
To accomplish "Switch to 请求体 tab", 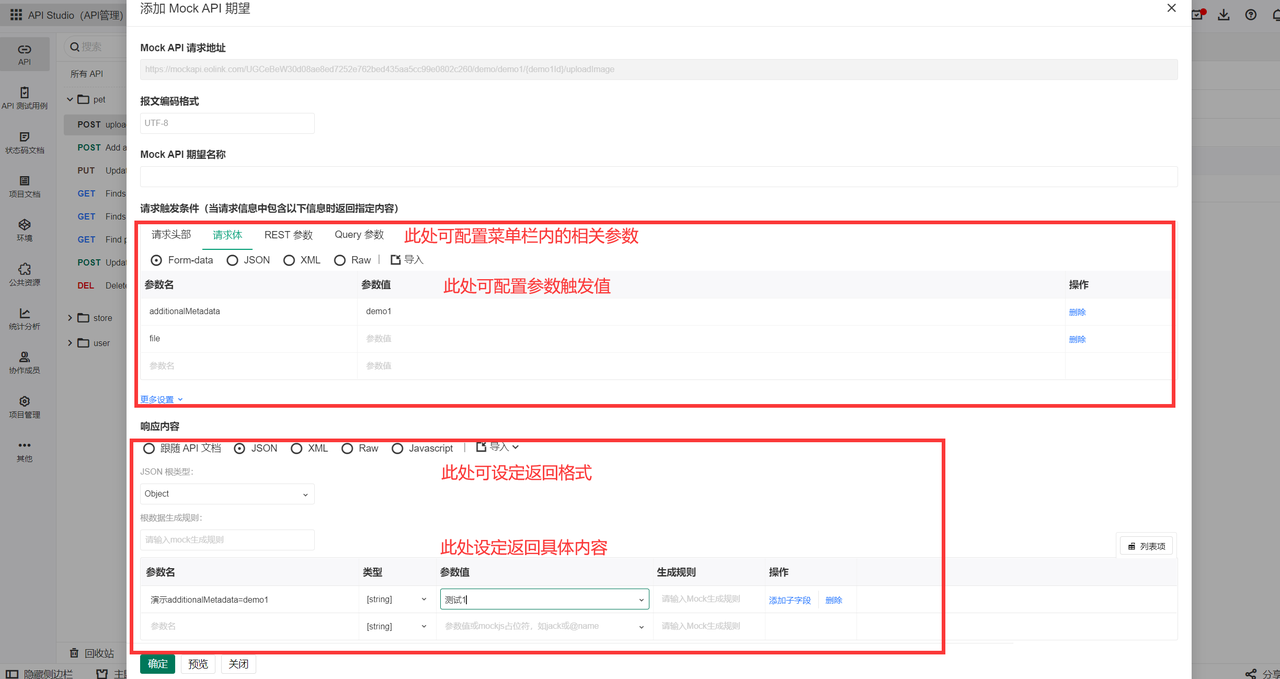I will [x=227, y=235].
